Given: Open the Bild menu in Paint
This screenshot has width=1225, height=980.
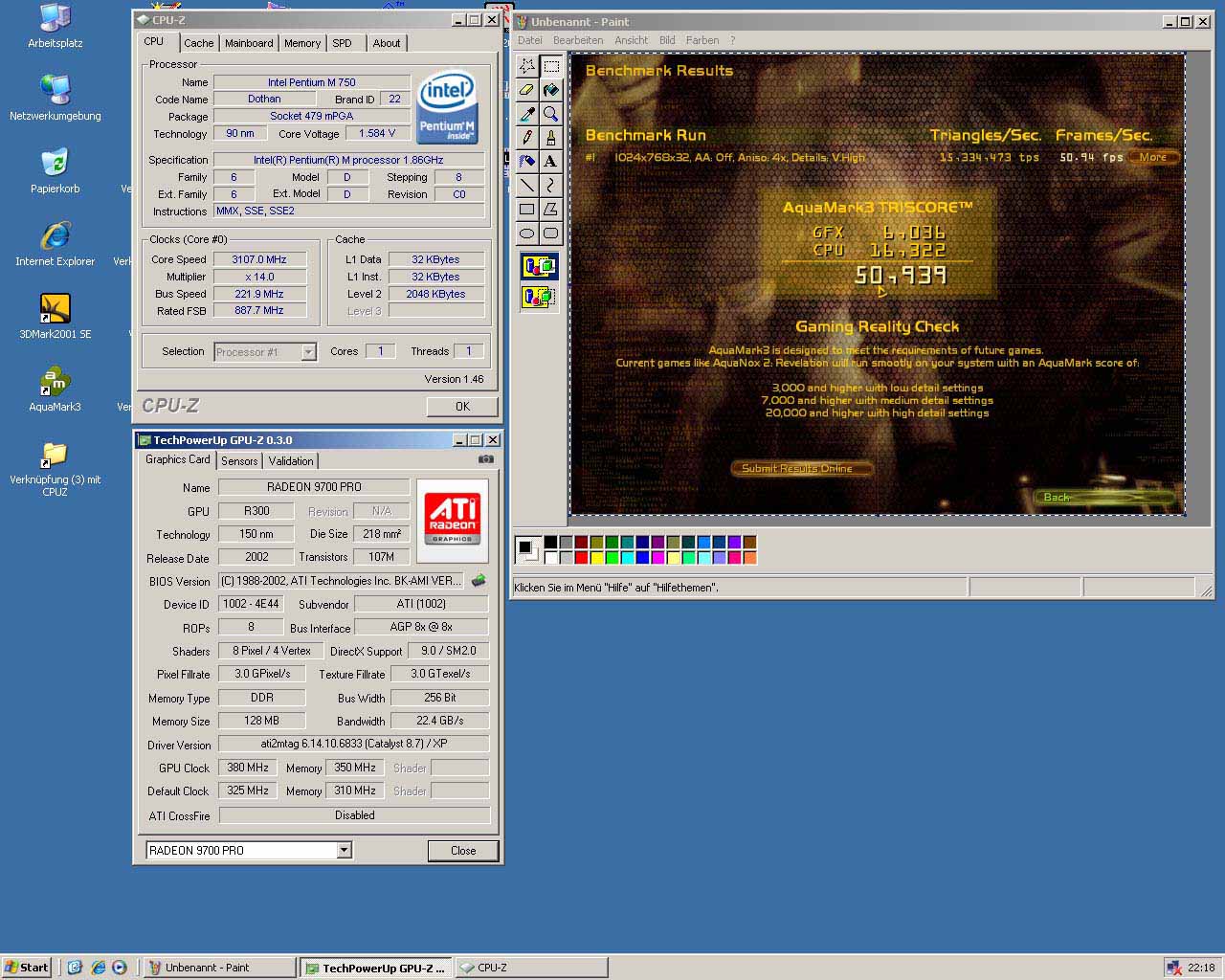Looking at the screenshot, I should click(667, 40).
